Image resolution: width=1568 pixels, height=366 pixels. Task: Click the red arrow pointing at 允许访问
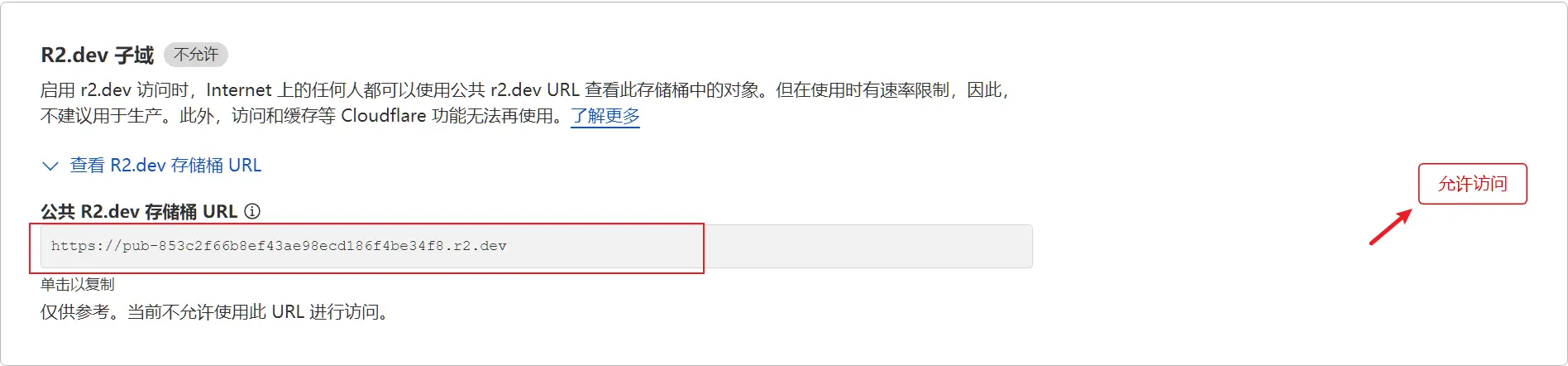click(x=1391, y=227)
